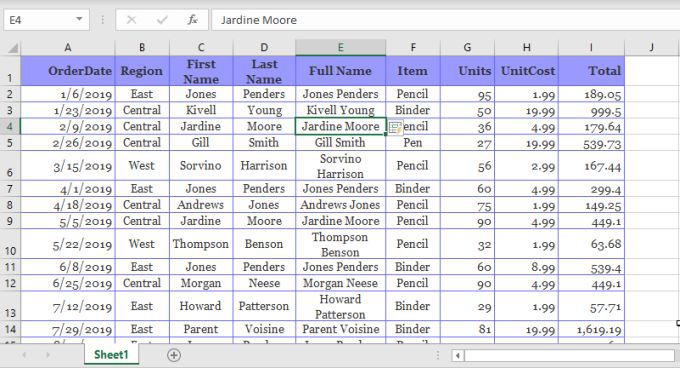Select the Sorvino Harrison full name cell
This screenshot has width=680, height=368.
[340, 166]
